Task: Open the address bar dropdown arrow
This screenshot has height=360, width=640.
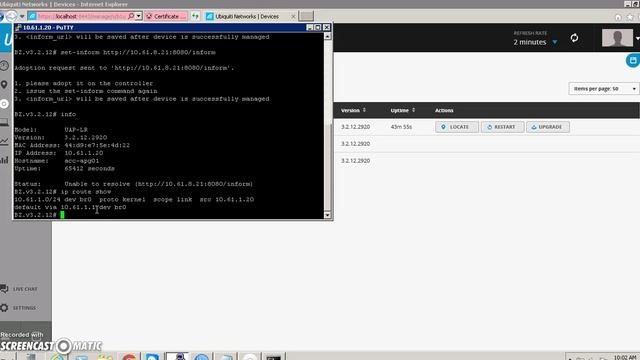Action: click(139, 16)
